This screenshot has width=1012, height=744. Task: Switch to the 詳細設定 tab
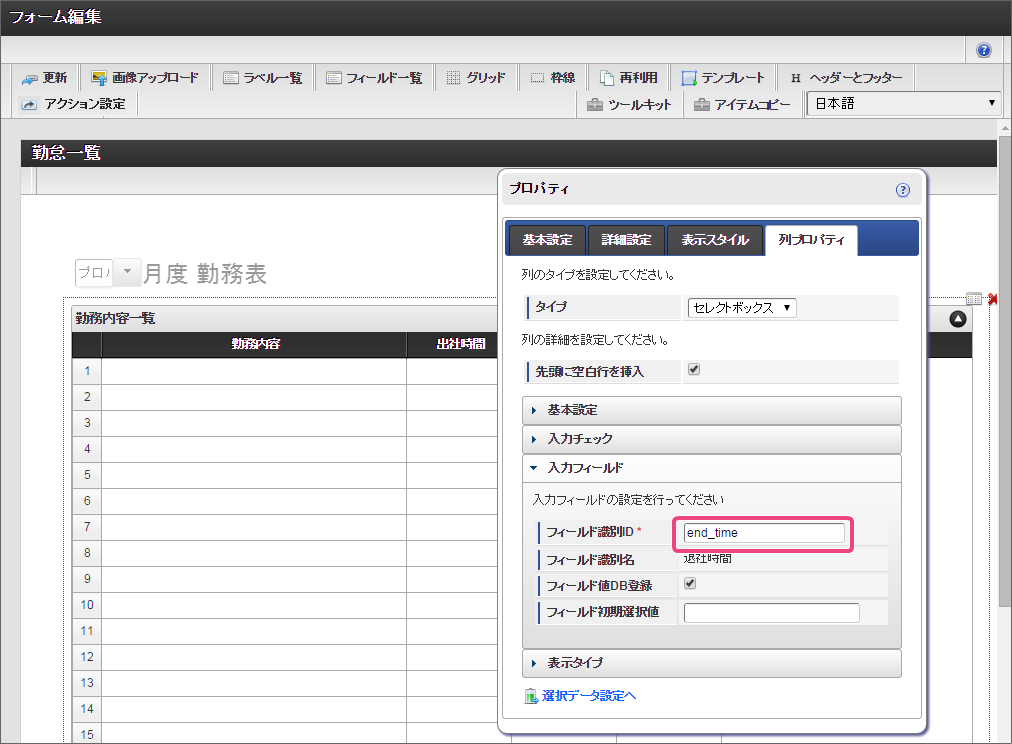point(626,240)
